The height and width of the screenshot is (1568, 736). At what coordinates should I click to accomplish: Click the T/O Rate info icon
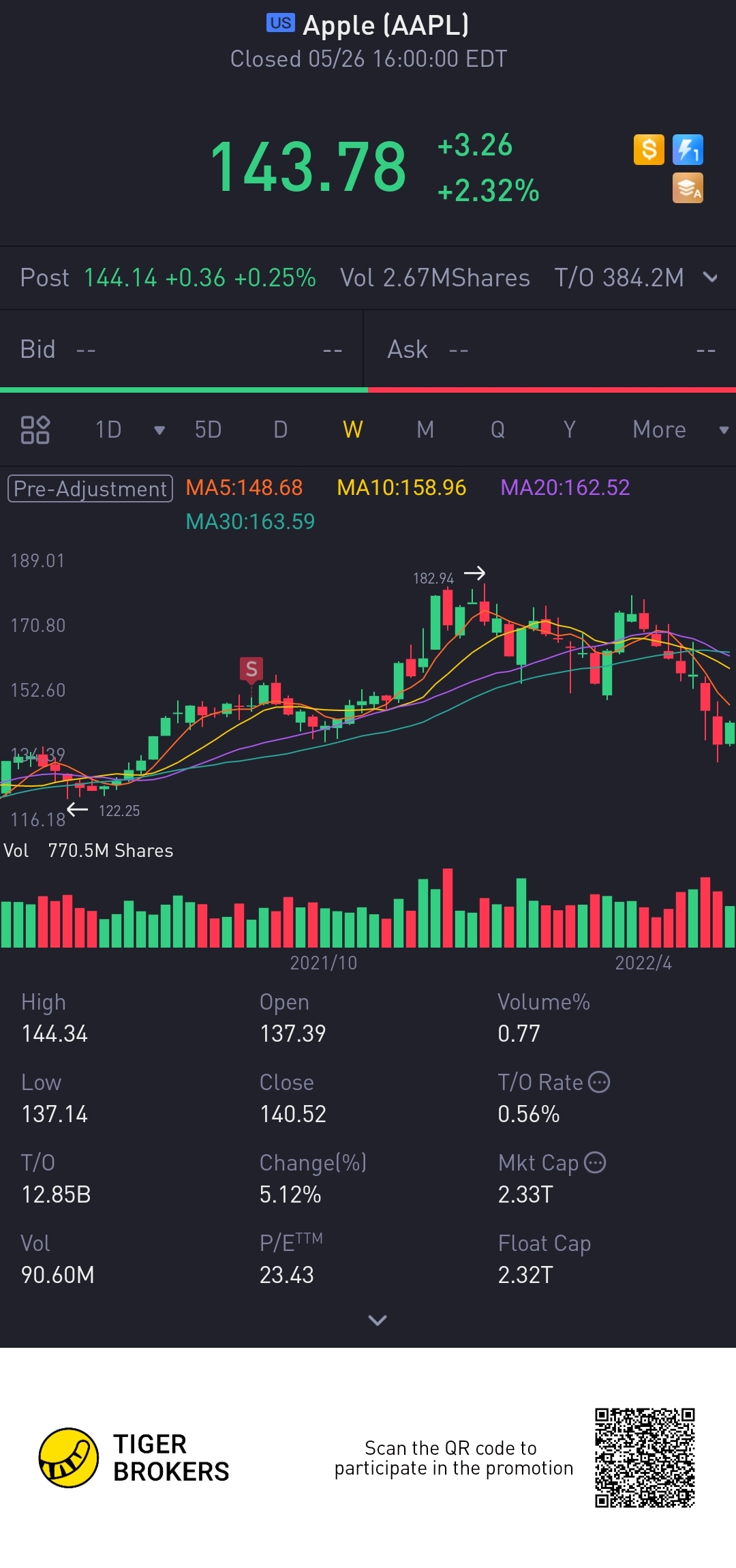[x=599, y=1082]
